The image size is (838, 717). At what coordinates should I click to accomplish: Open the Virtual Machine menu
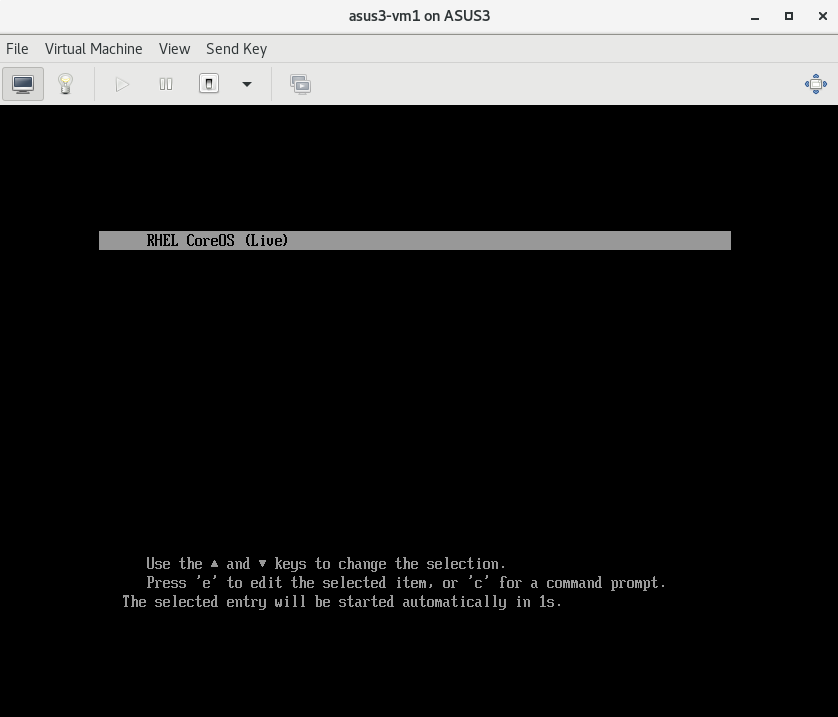pos(93,48)
